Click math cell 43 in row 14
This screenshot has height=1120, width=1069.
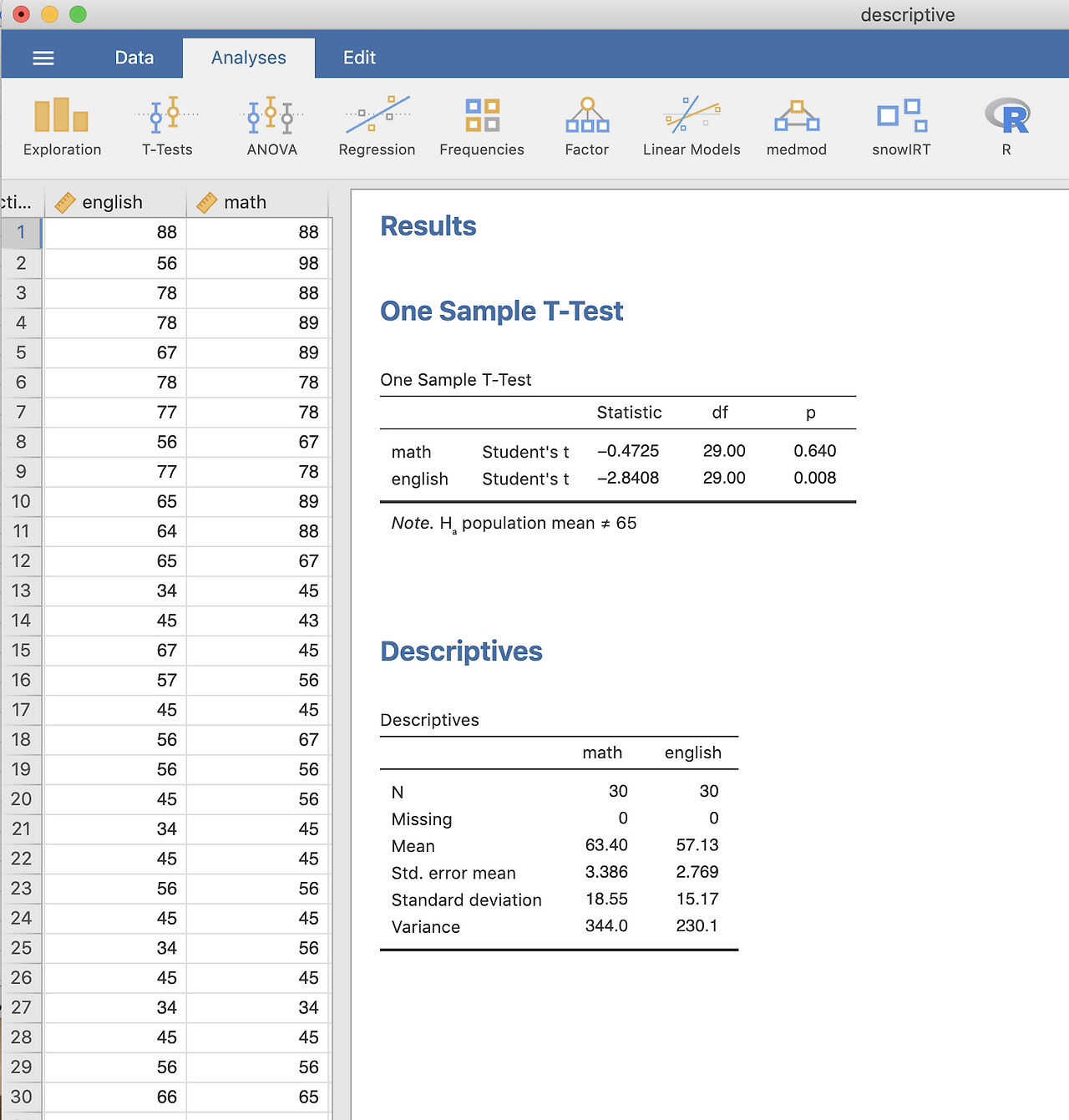click(257, 621)
